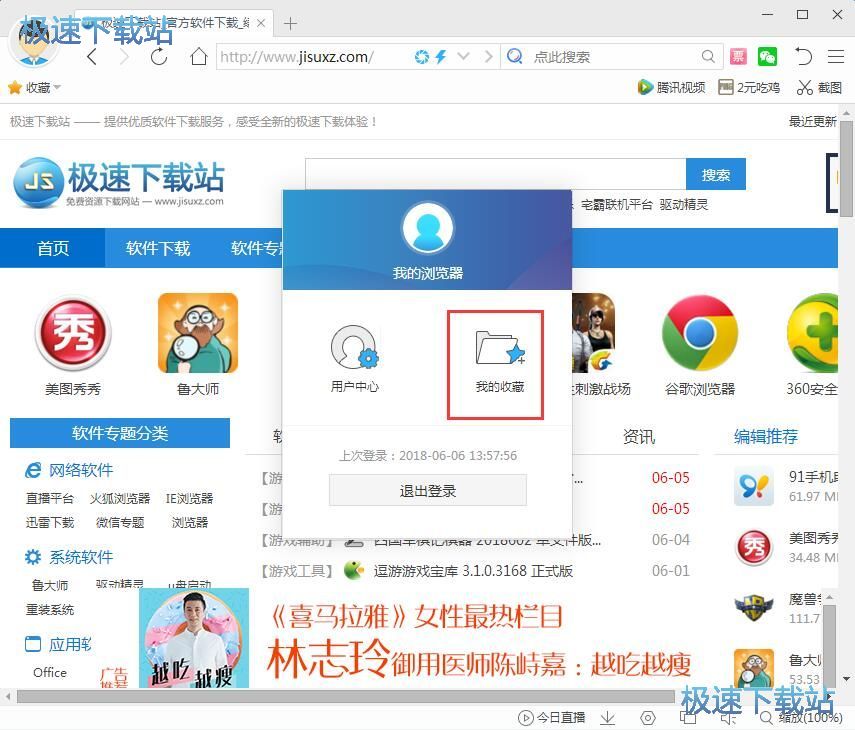Screen dimensions: 855x730
Task: Click the 火狐浏览器 link
Action: coord(120,498)
